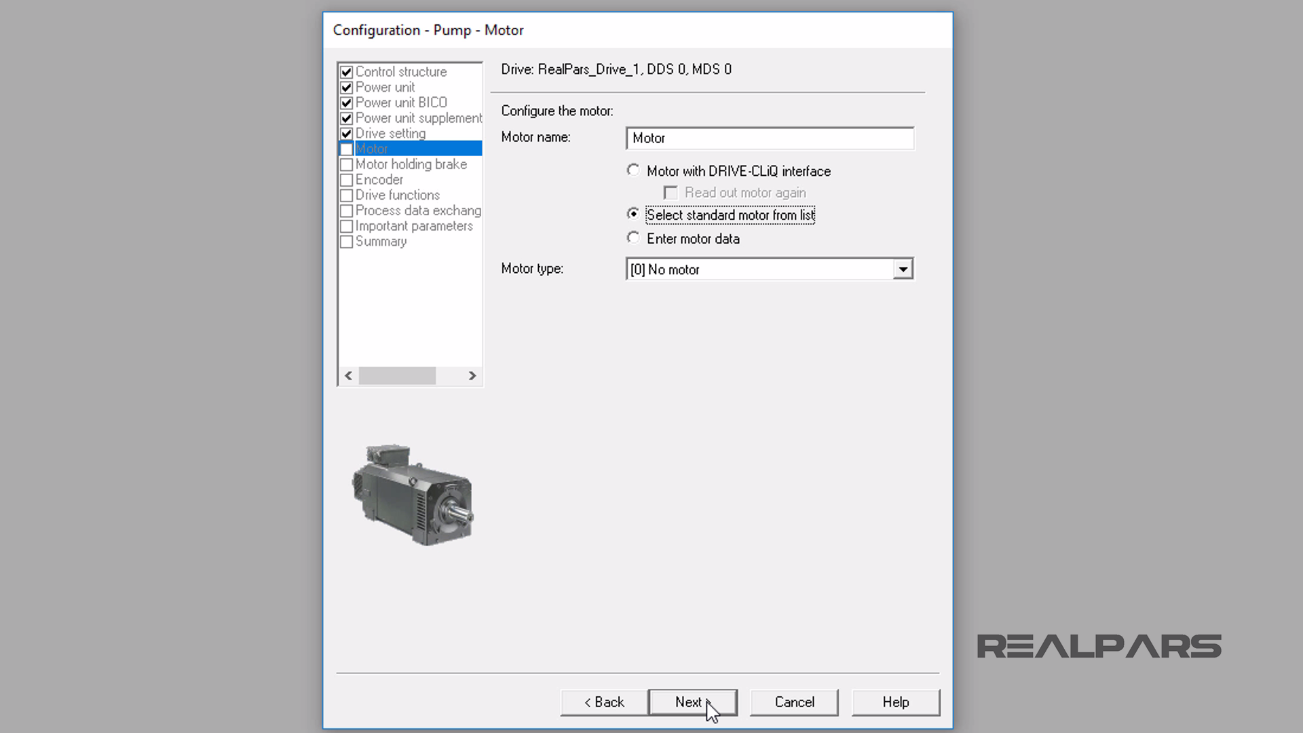Select standard motor from list option
Screen dimensions: 1303x733
[633, 214]
